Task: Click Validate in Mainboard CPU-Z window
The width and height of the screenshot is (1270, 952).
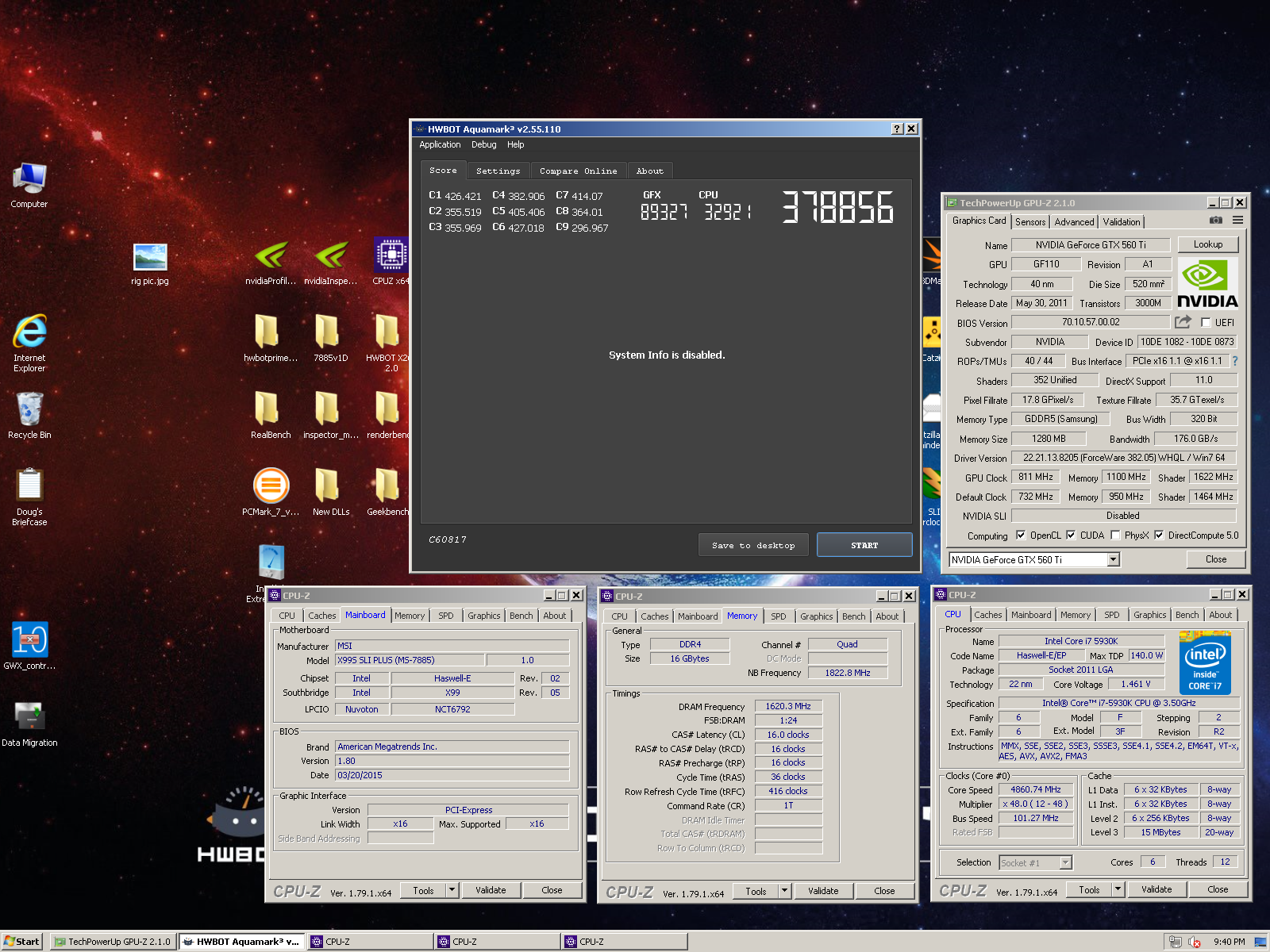Action: 491,890
